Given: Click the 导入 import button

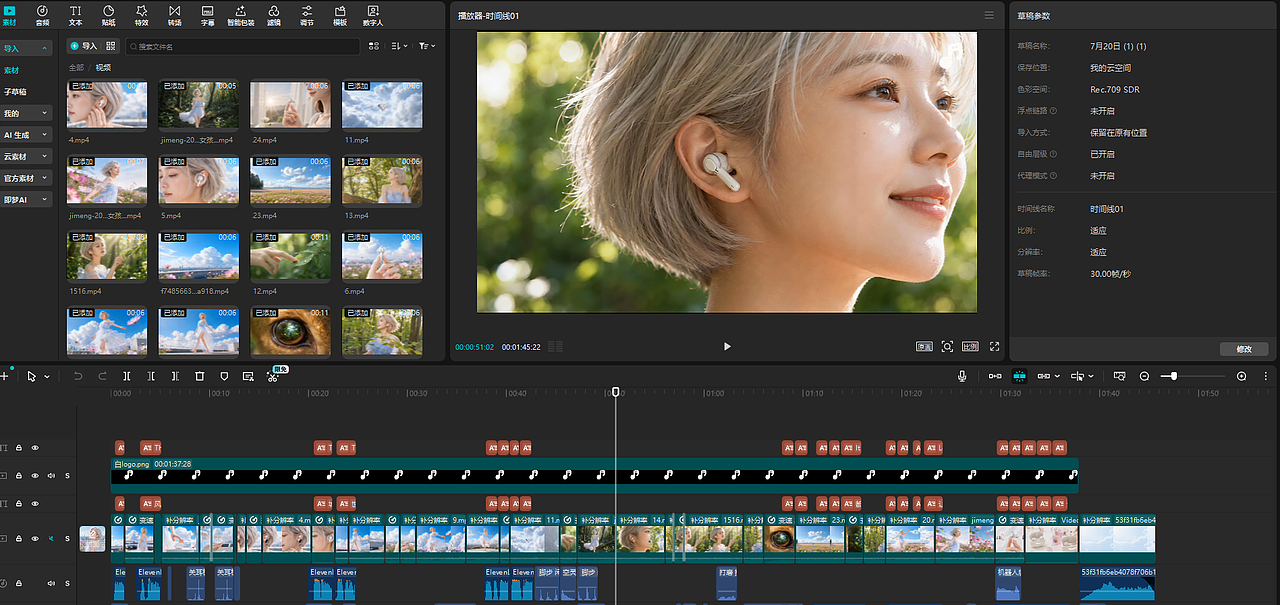Looking at the screenshot, I should tap(84, 46).
